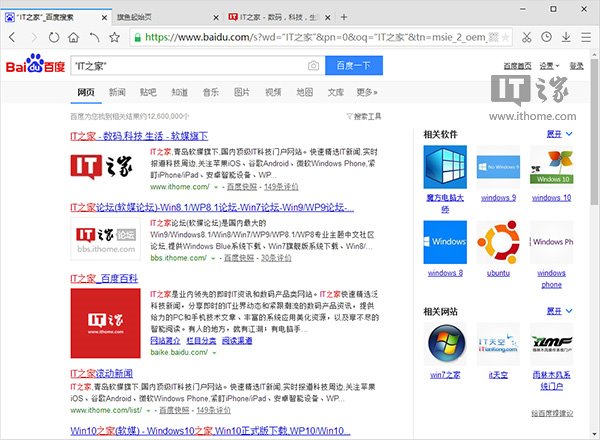Open the ubuntu software icon
The image size is (600, 440).
(497, 243)
